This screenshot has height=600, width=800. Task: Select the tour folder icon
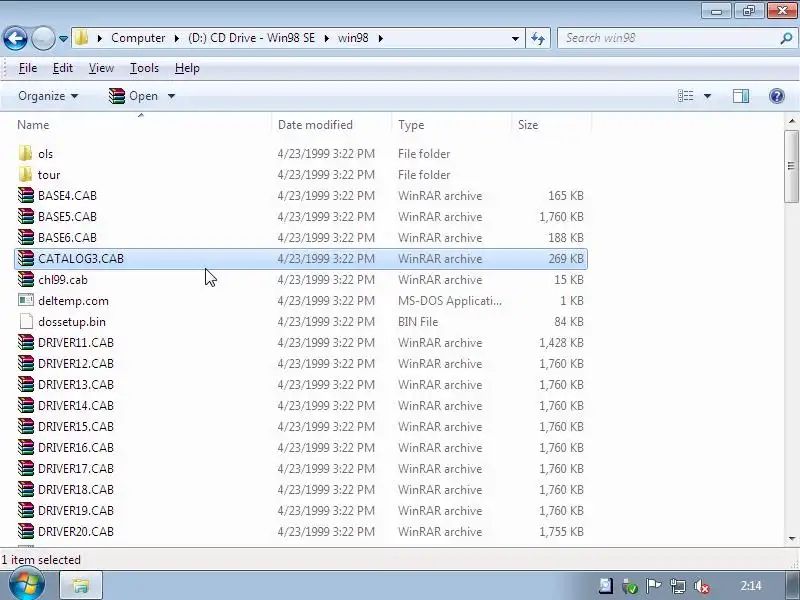(26, 174)
